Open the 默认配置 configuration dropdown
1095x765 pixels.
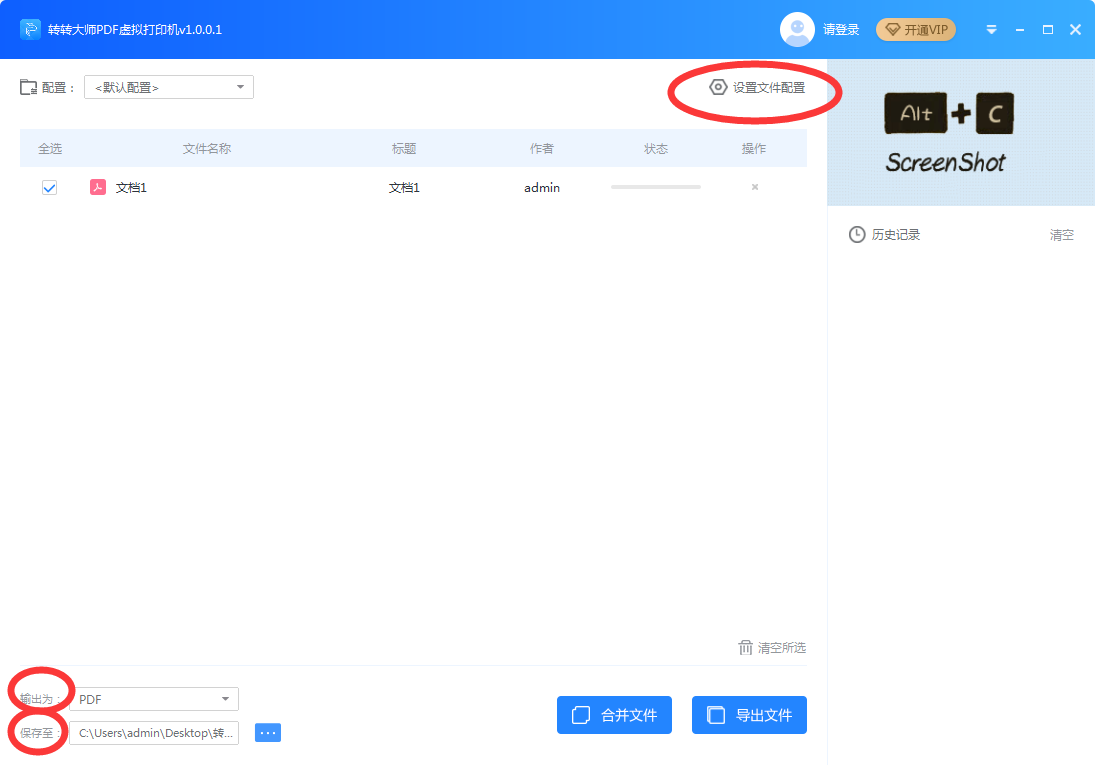click(x=169, y=88)
